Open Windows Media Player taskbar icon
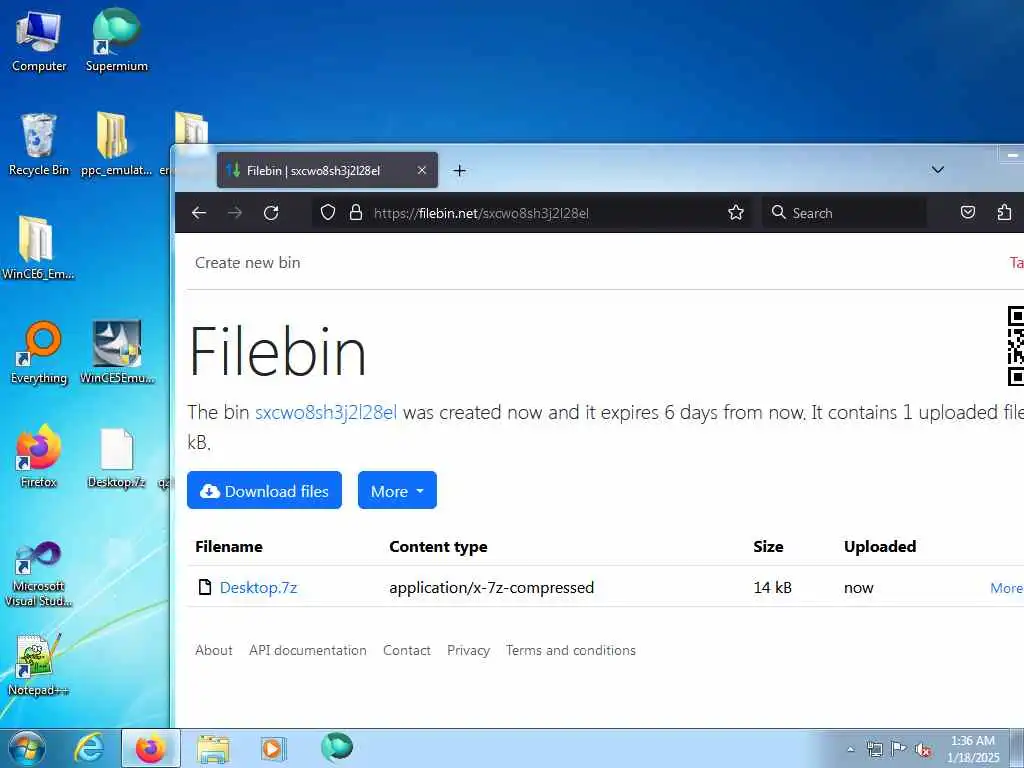Viewport: 1024px width, 768px height. (x=274, y=748)
